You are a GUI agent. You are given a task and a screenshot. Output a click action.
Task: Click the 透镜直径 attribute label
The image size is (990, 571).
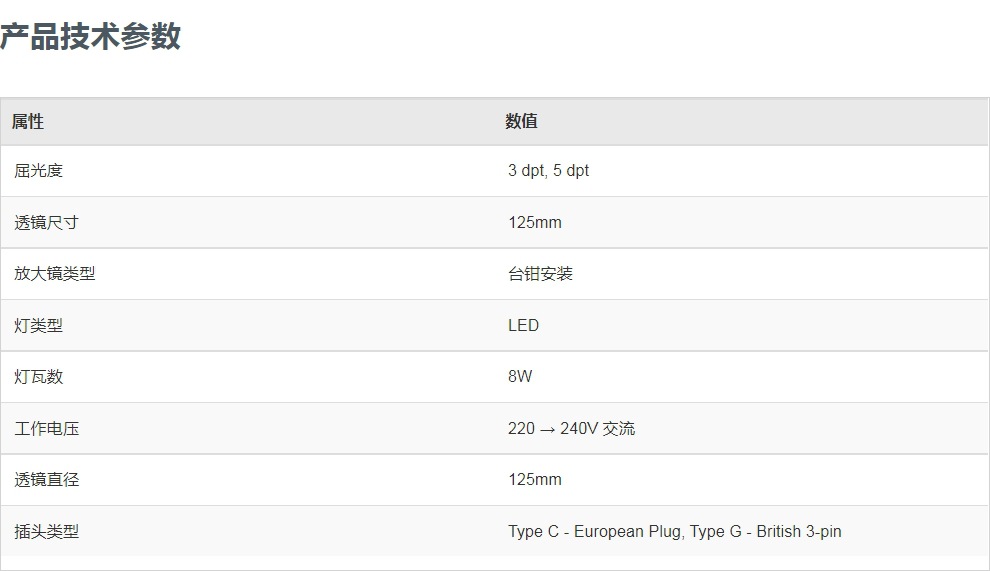click(46, 480)
